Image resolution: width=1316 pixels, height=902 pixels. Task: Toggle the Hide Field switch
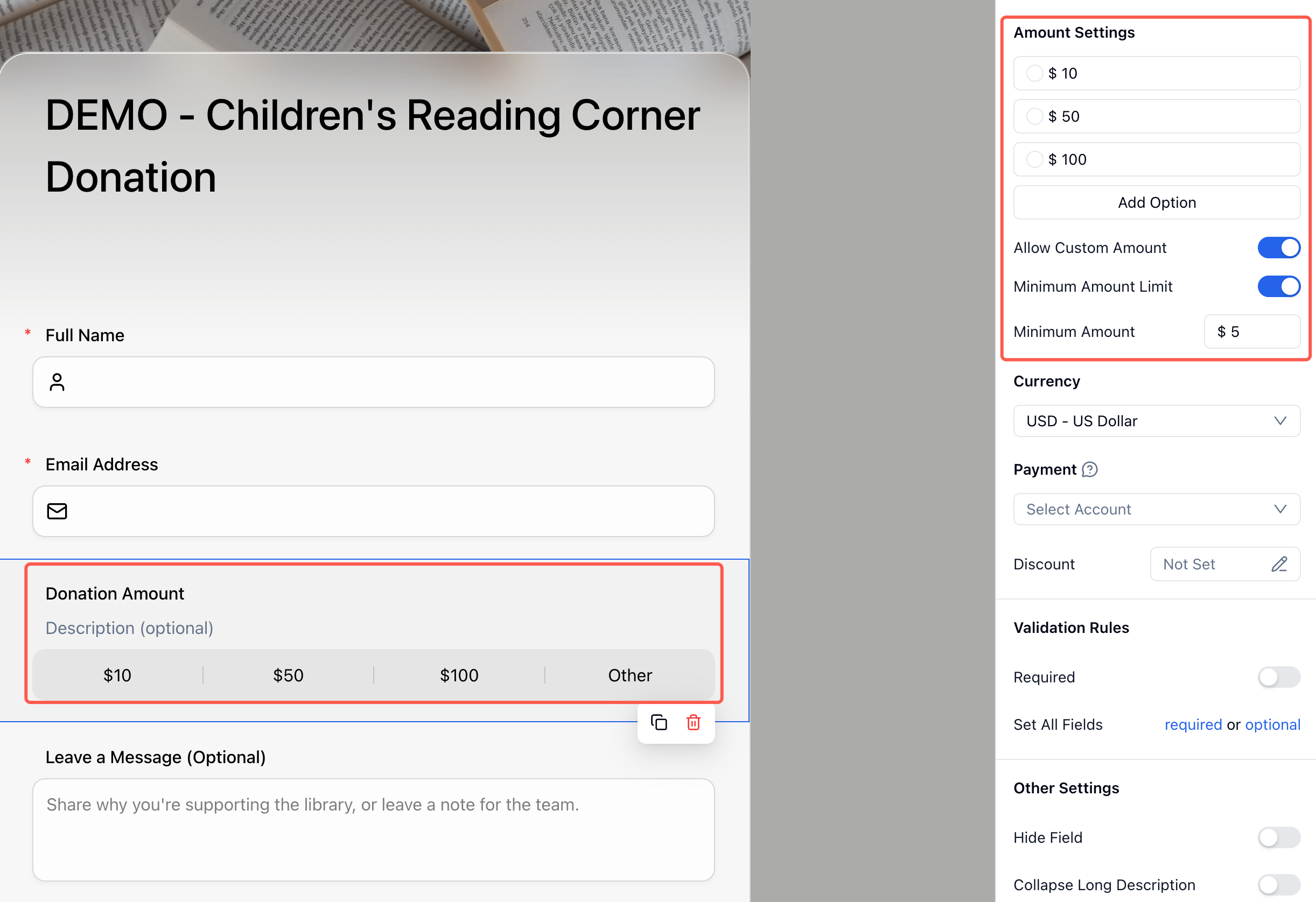1279,837
